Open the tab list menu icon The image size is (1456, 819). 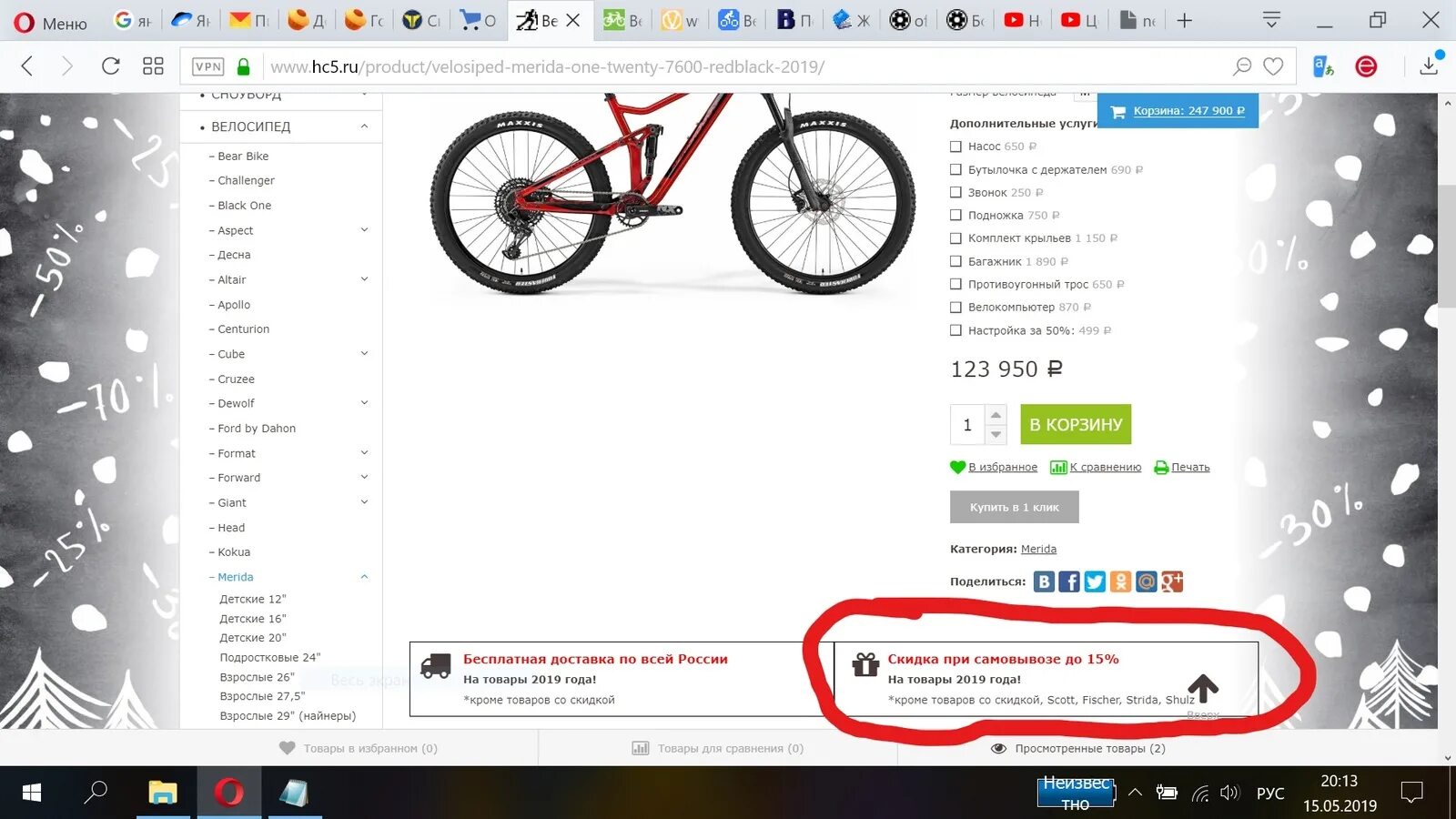point(1271,20)
